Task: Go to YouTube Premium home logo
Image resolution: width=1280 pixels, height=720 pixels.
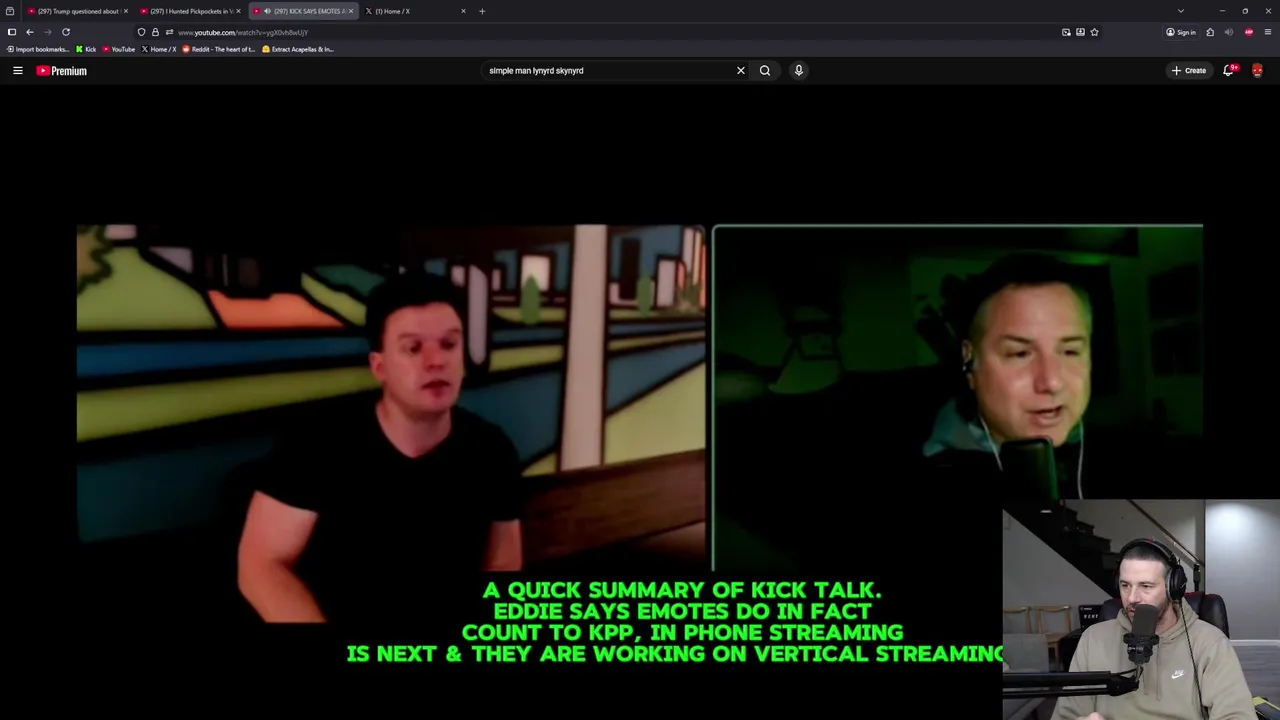Action: (x=61, y=71)
